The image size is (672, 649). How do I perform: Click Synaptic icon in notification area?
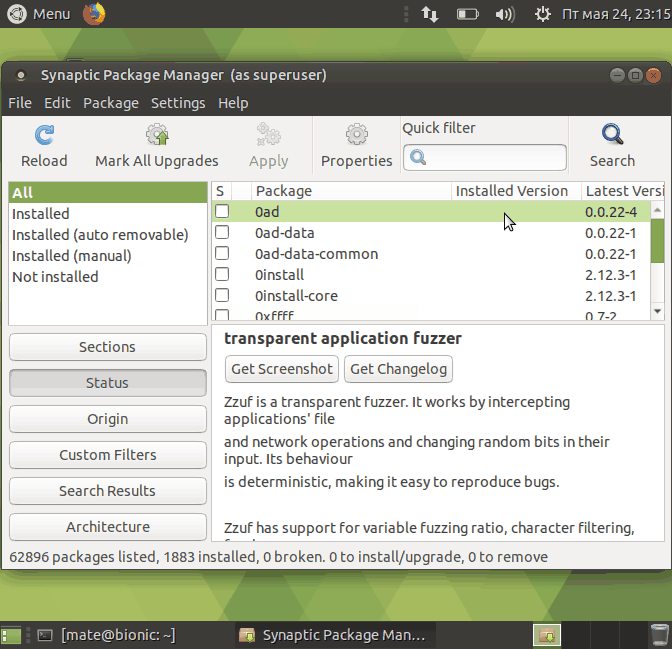pos(547,635)
